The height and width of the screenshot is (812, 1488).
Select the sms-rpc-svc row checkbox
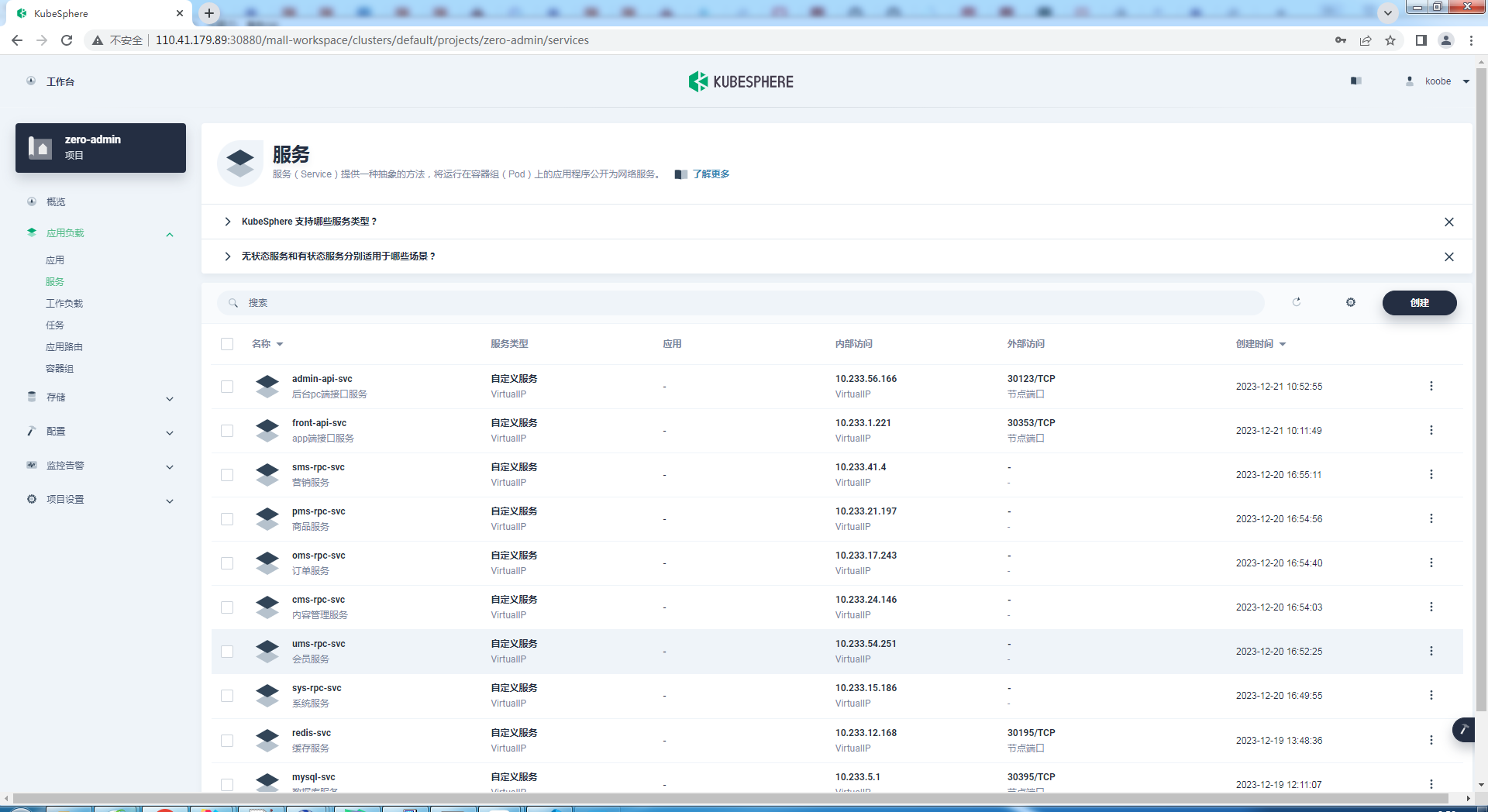click(x=227, y=475)
